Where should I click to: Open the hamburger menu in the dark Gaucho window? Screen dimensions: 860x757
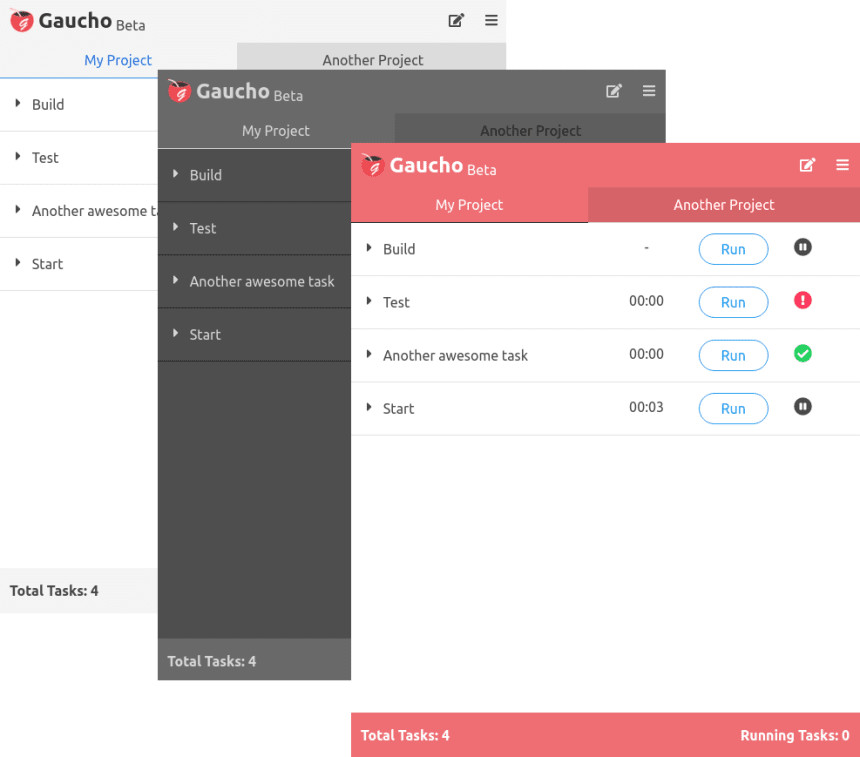649,91
